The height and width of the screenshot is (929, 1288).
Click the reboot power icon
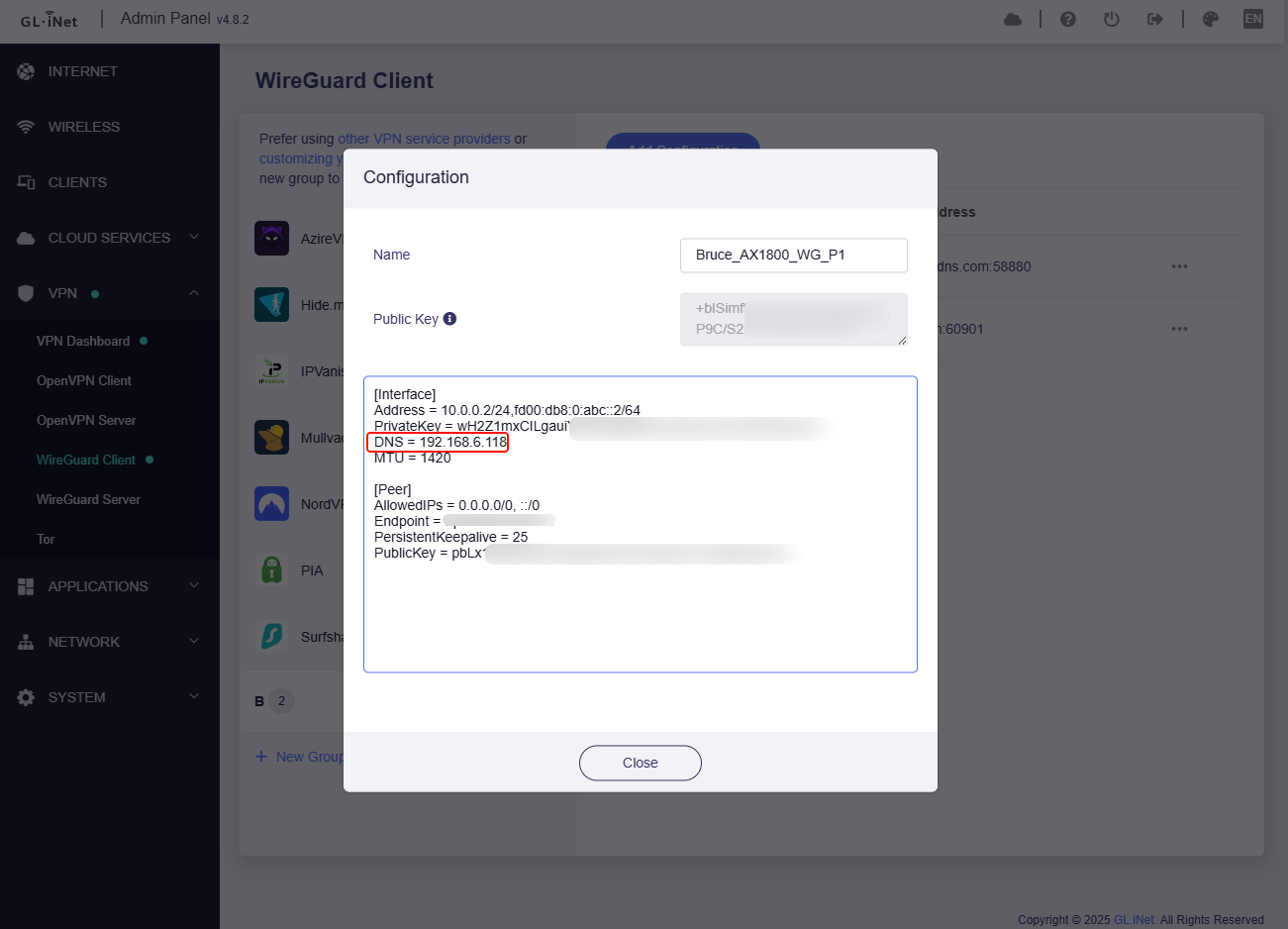coord(1112,19)
